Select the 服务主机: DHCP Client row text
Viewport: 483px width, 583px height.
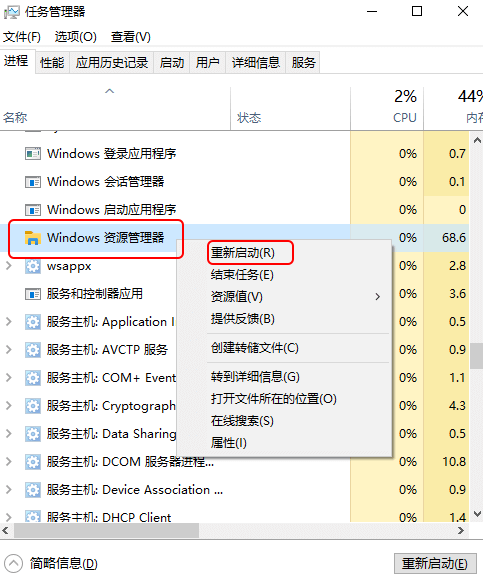pos(109,517)
